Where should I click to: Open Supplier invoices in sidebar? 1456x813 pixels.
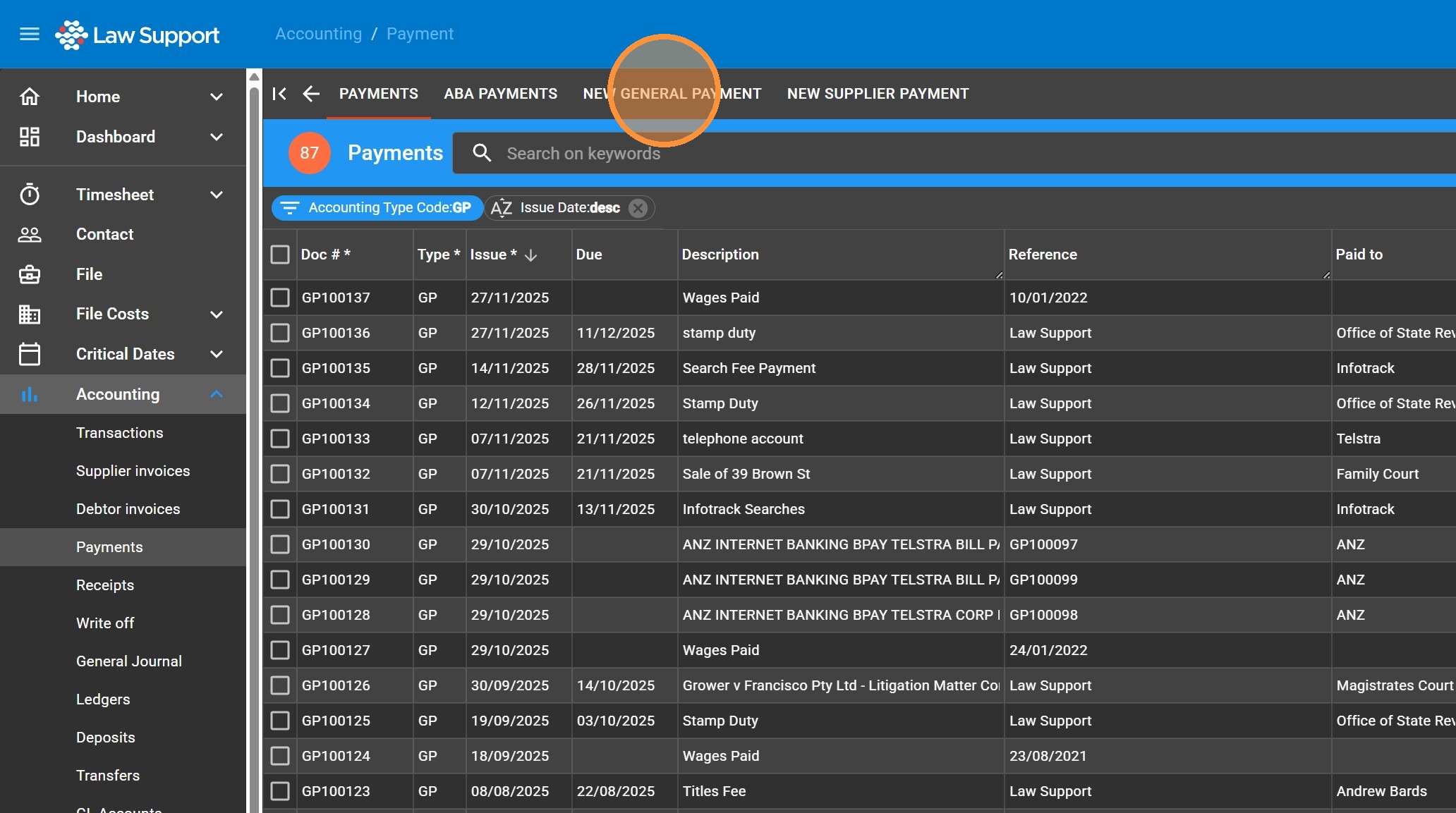[x=133, y=471]
